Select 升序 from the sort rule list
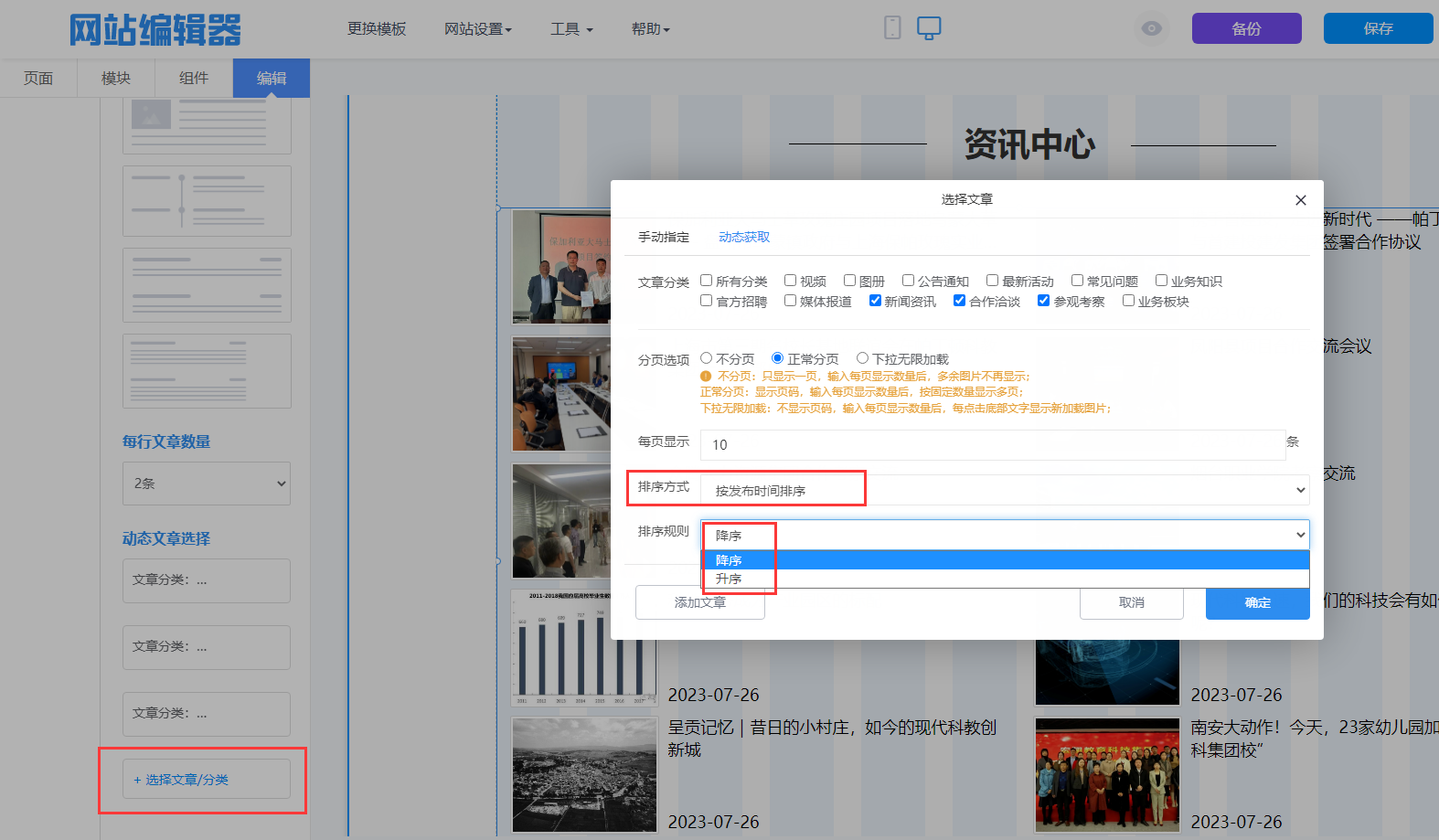 729,579
